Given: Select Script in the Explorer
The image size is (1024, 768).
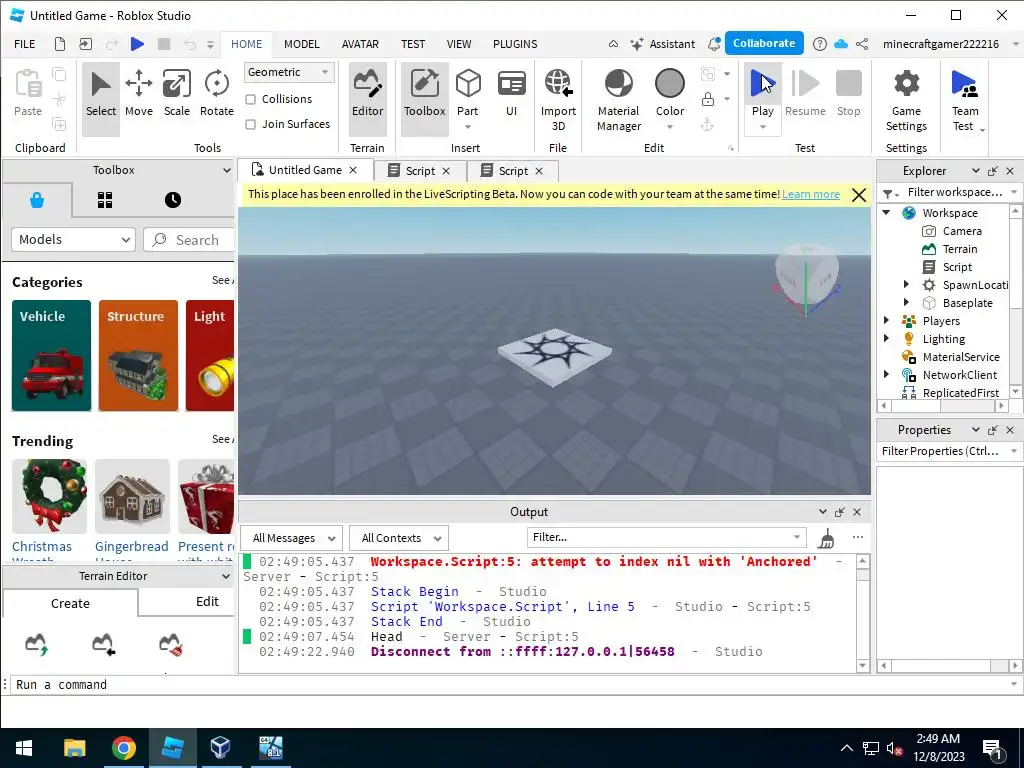Looking at the screenshot, I should point(957,266).
